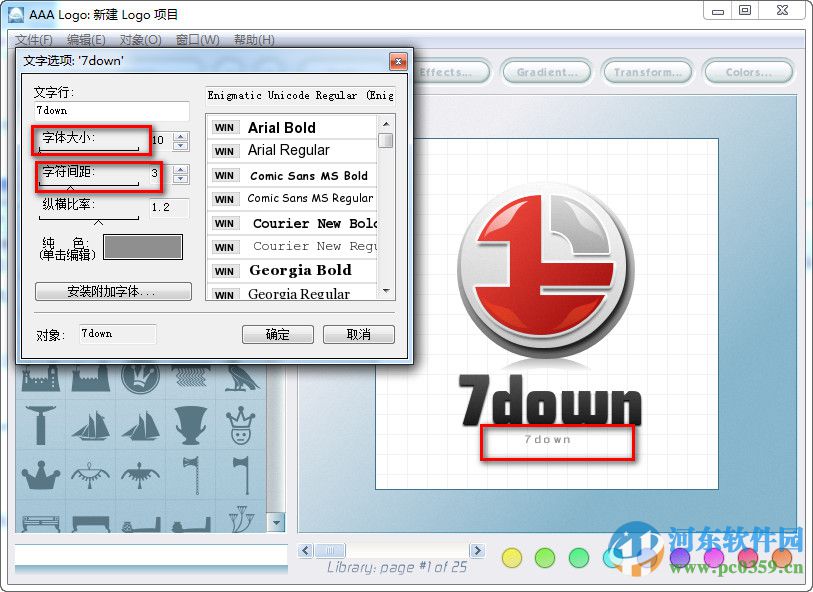
Task: Click the library page scrollbar thumb
Action: (330, 550)
